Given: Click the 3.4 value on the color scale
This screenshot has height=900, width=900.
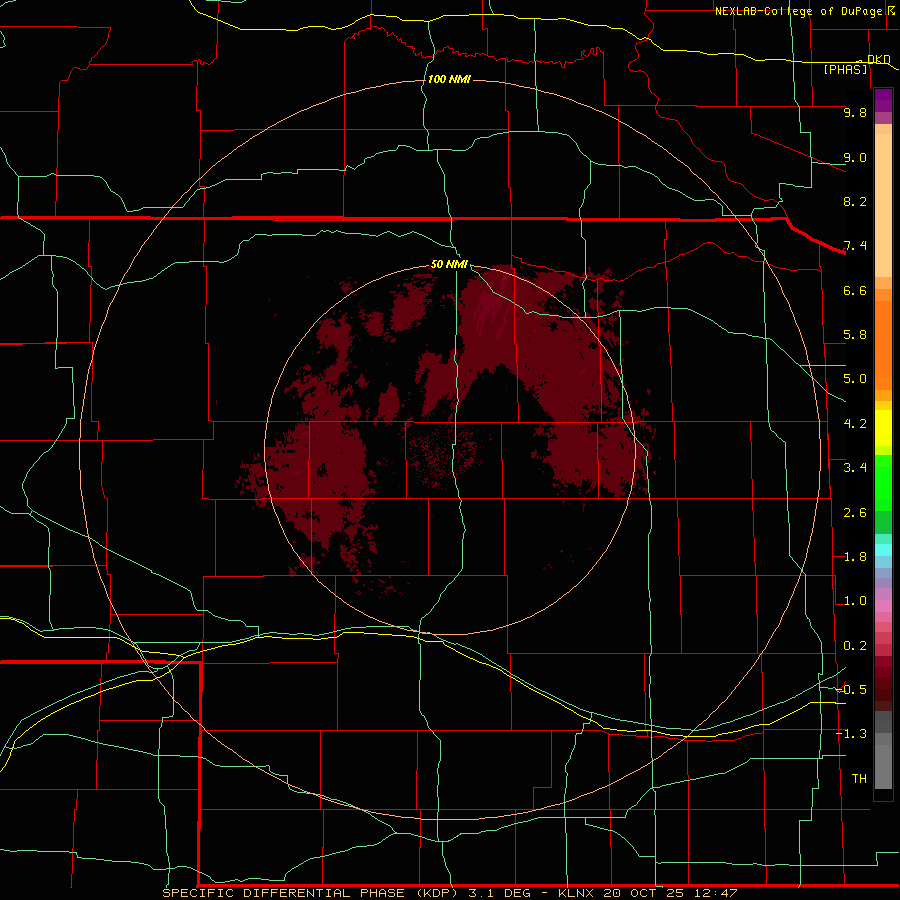Looking at the screenshot, I should 855,468.
